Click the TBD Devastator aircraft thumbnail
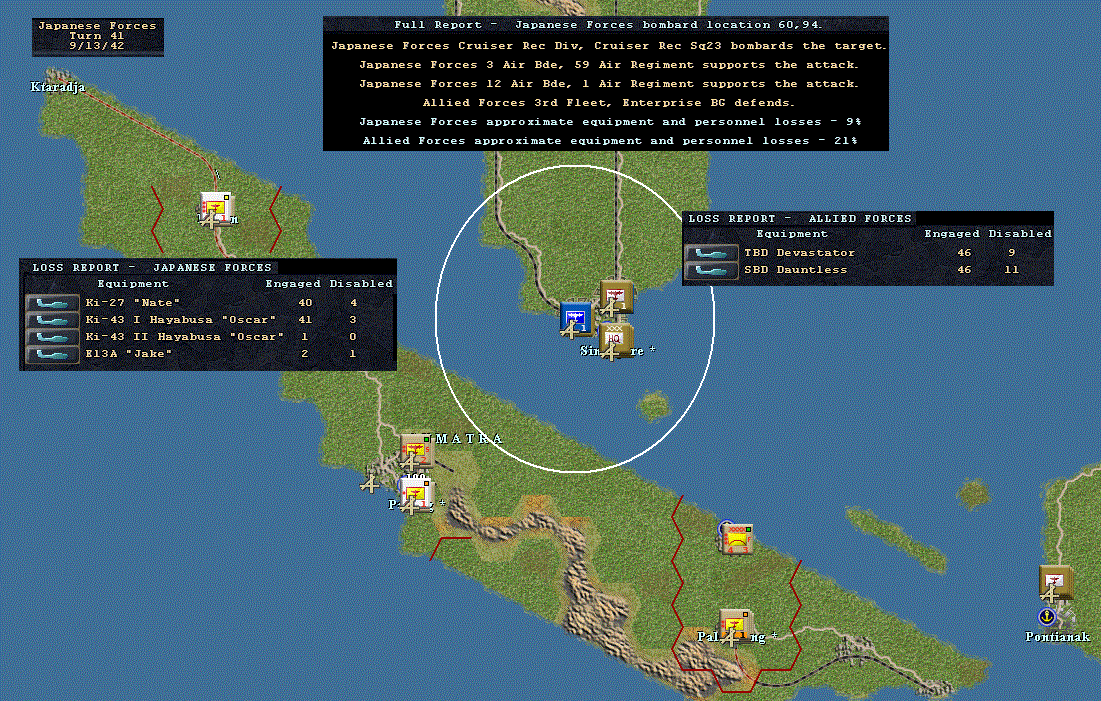This screenshot has height=701, width=1101. [711, 253]
